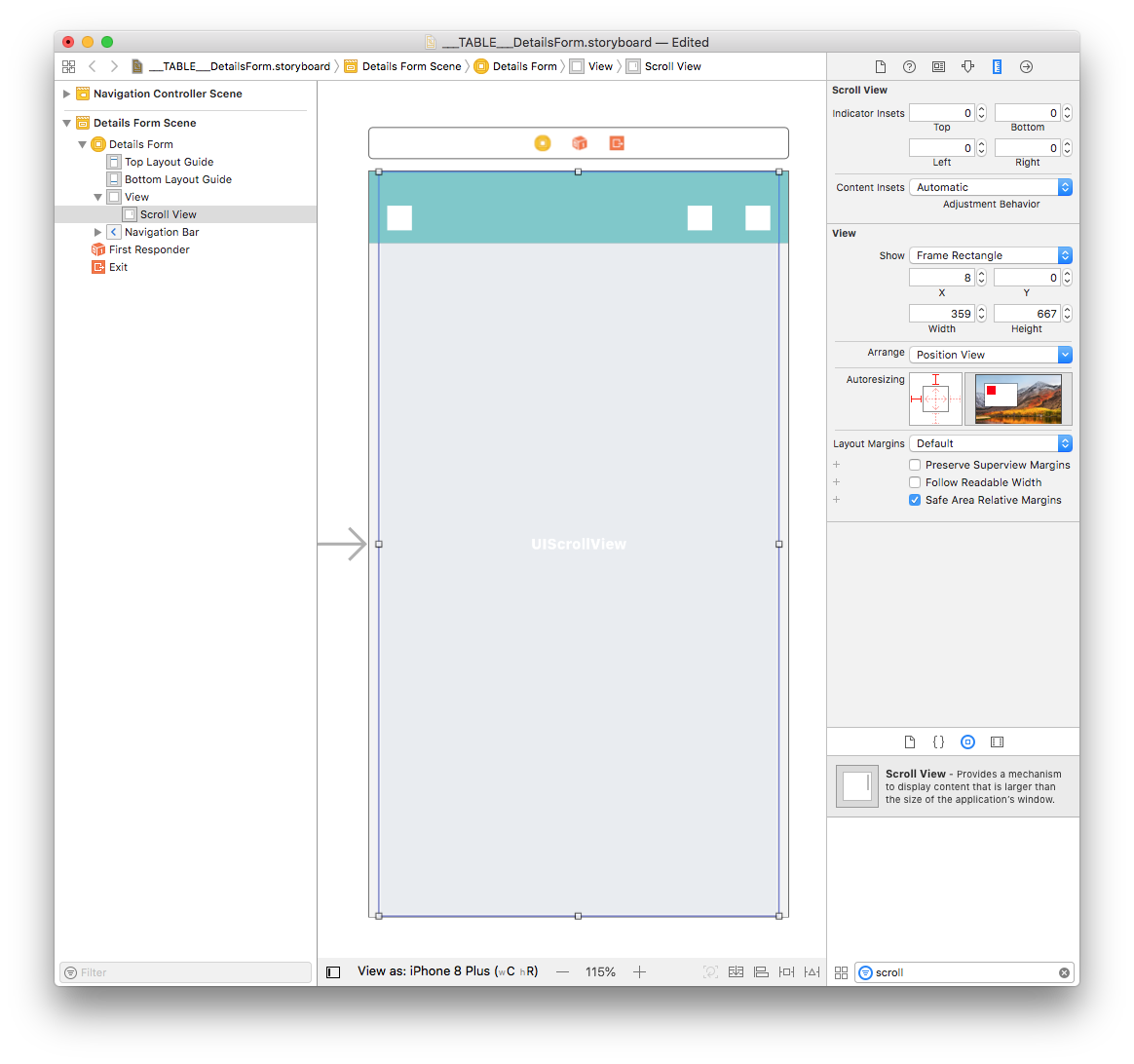Open the related items grid menu
The image size is (1134, 1064).
click(69, 66)
